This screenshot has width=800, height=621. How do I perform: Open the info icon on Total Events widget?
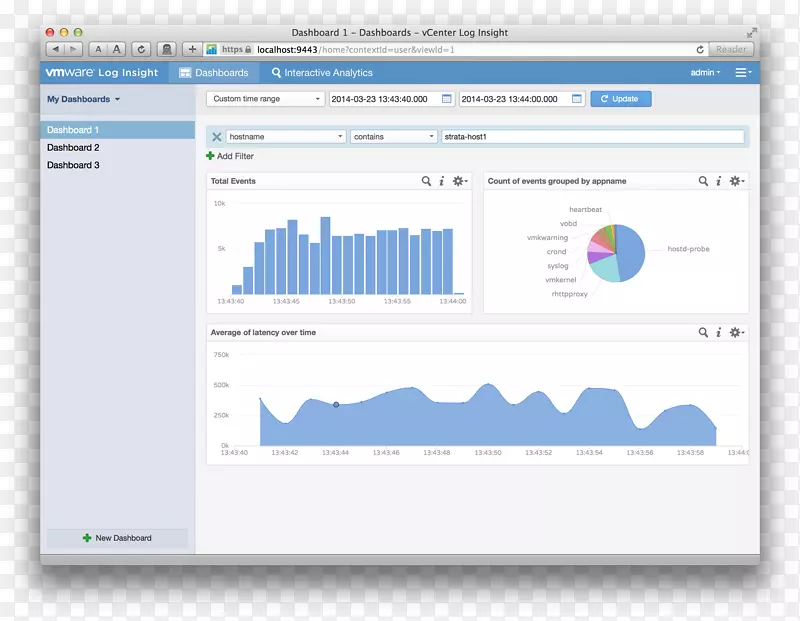coord(441,181)
